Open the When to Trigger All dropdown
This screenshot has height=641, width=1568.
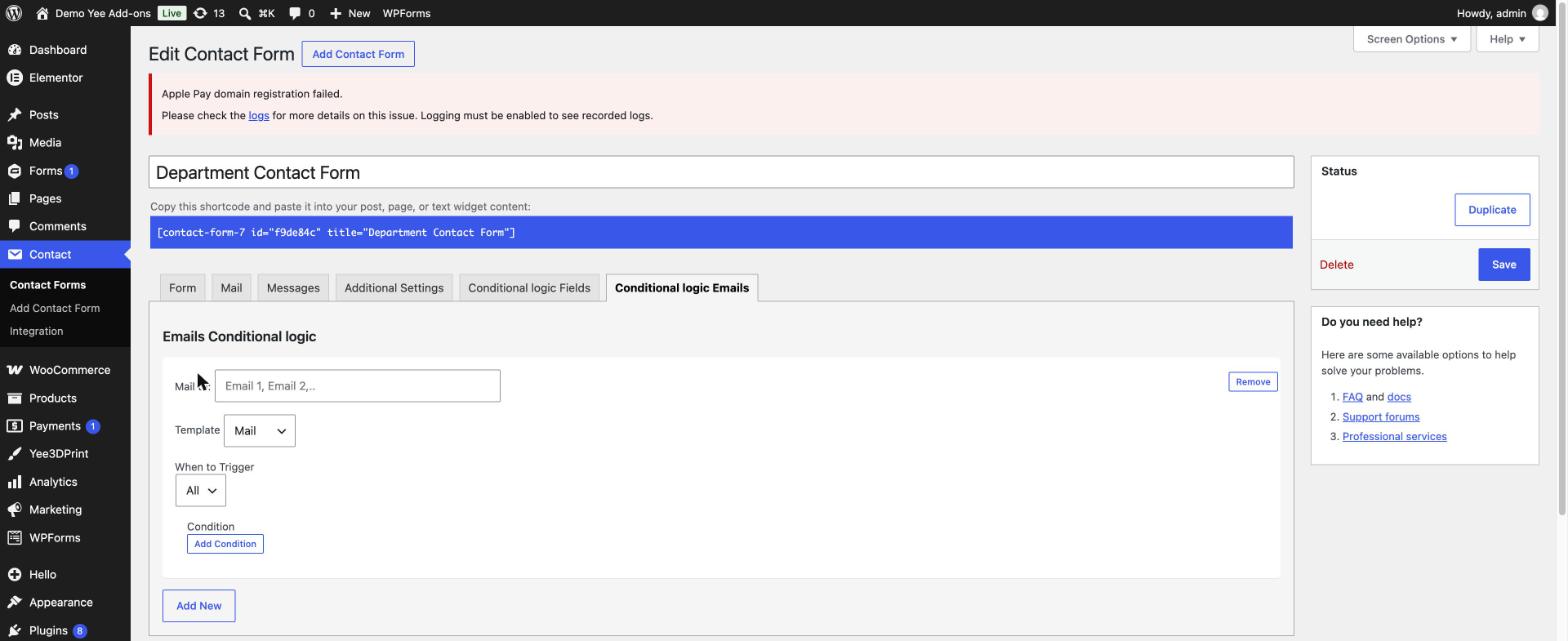(x=200, y=491)
